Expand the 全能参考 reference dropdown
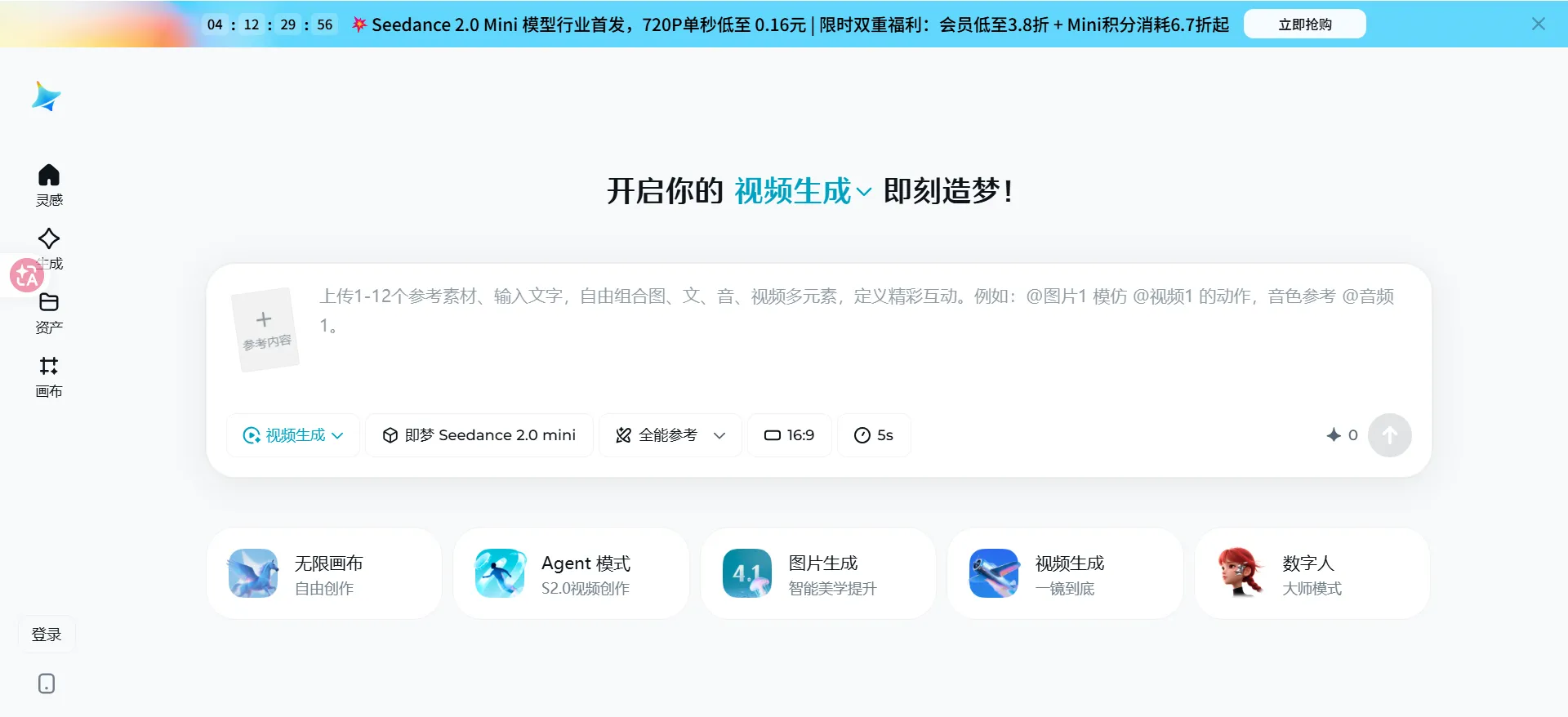The height and width of the screenshot is (717, 1568). [x=670, y=435]
